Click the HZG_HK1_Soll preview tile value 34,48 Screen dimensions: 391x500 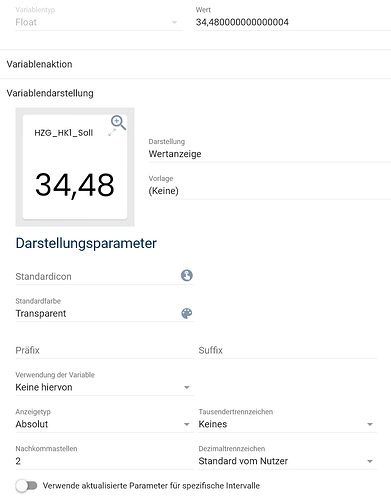(x=75, y=185)
